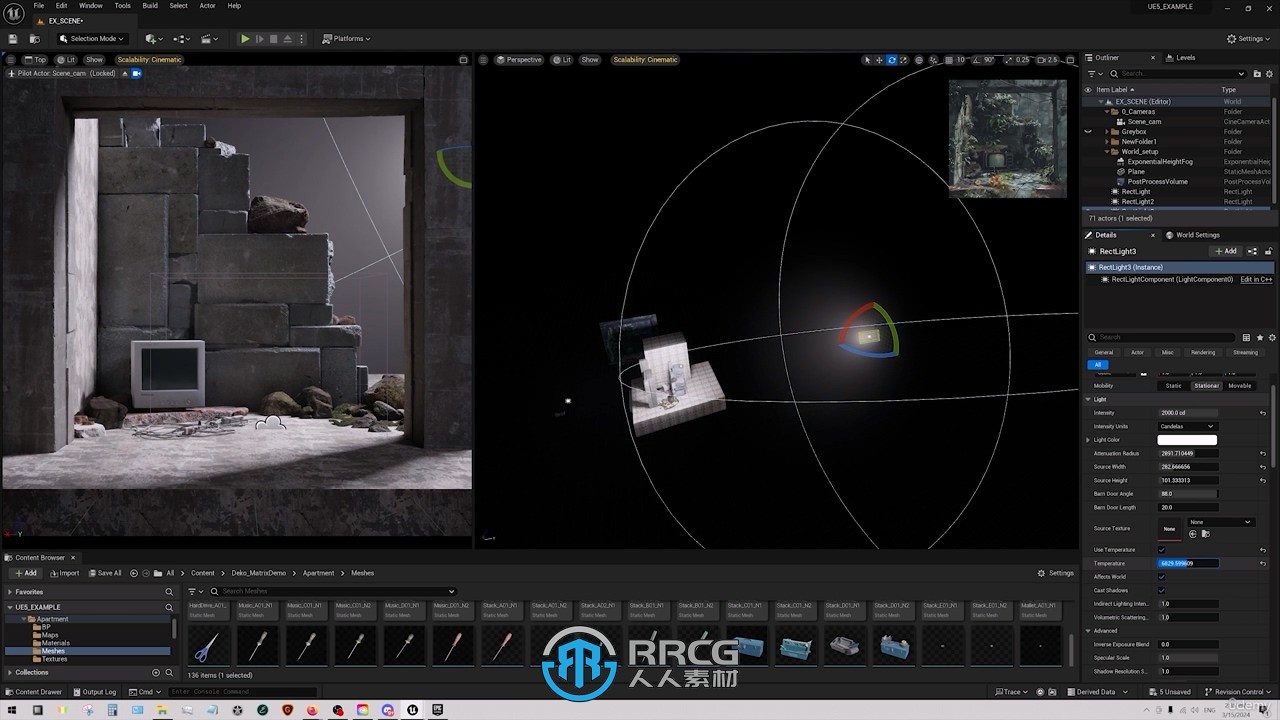Toggle the blue pilot camera view icon
This screenshot has height=720, width=1280.
[x=137, y=73]
